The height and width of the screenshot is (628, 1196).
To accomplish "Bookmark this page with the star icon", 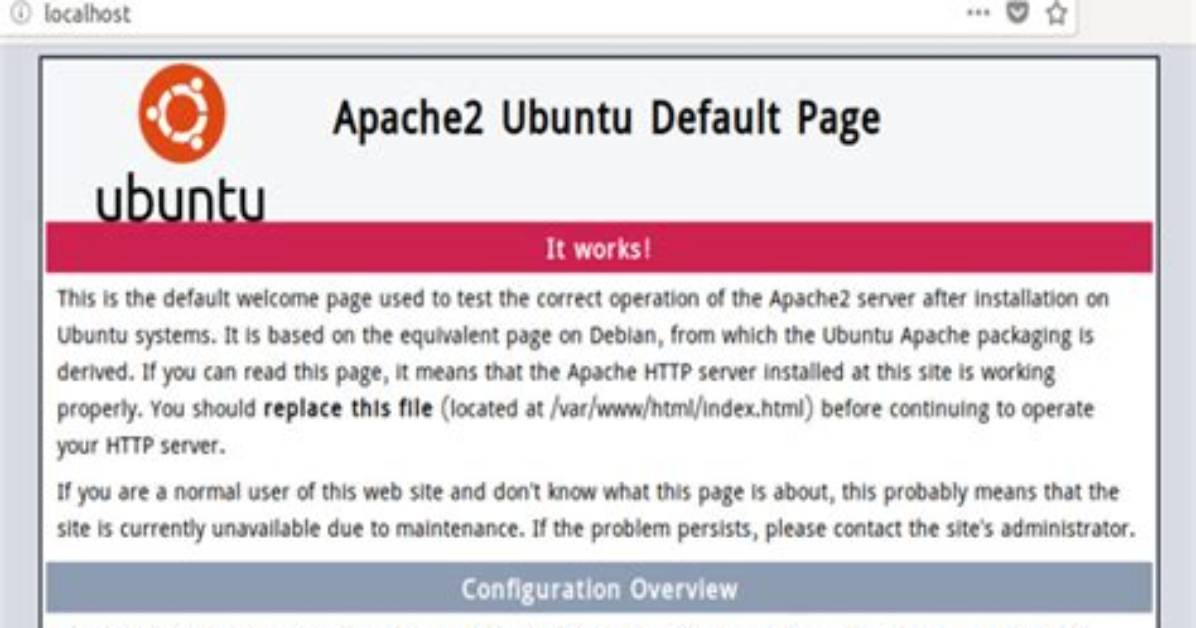I will tap(1056, 13).
